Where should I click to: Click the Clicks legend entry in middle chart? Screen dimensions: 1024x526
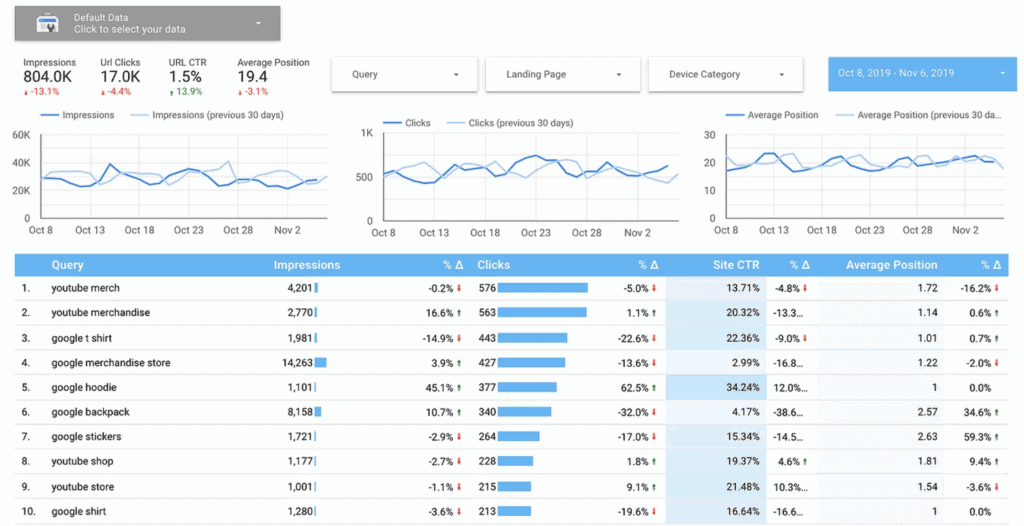(x=406, y=123)
